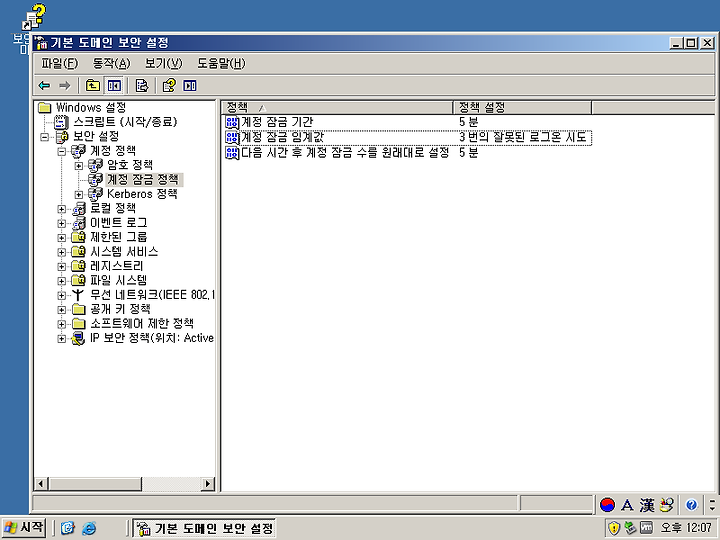
Task: Click the icon of 다음 시간 후 계정 잠금 수를 원래대로 설정
Action: [x=232, y=152]
